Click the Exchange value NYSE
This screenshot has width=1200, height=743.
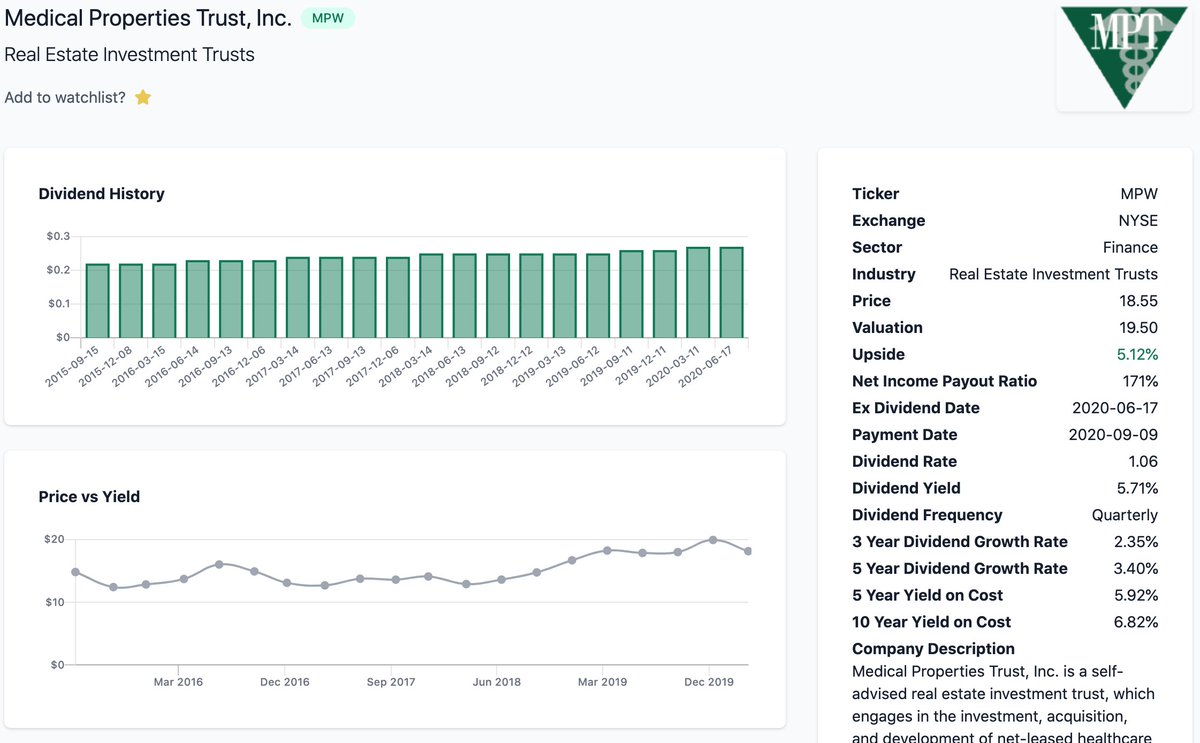(1139, 221)
